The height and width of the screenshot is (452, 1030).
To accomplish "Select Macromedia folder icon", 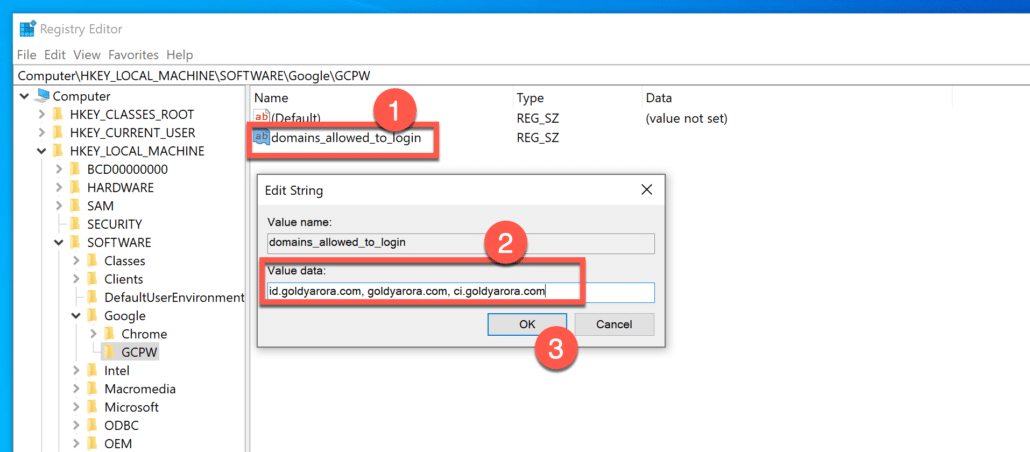I will pos(93,388).
